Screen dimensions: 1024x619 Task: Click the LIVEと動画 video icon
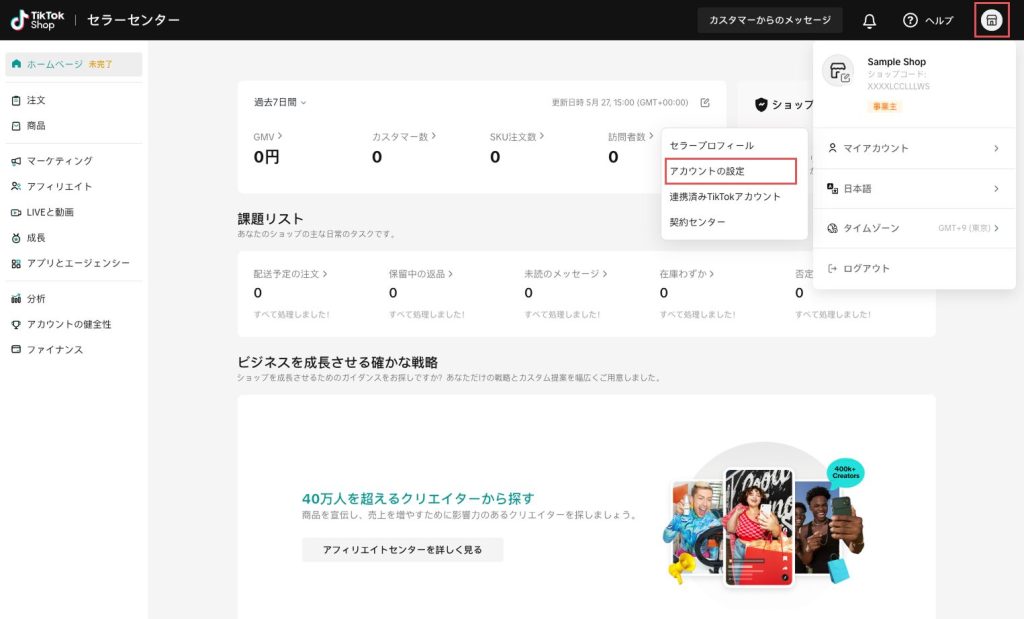point(16,213)
